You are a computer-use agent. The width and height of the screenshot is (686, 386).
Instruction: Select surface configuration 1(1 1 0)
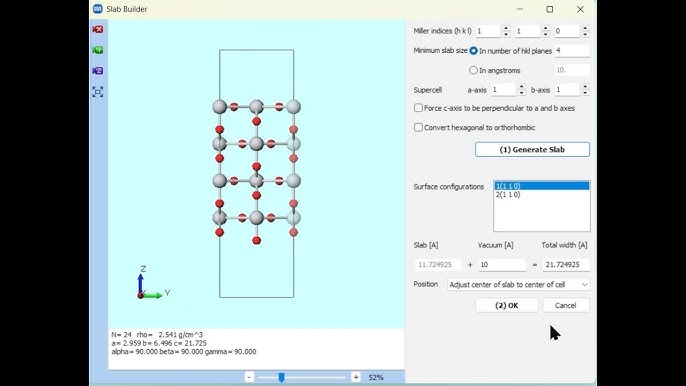tap(542, 186)
